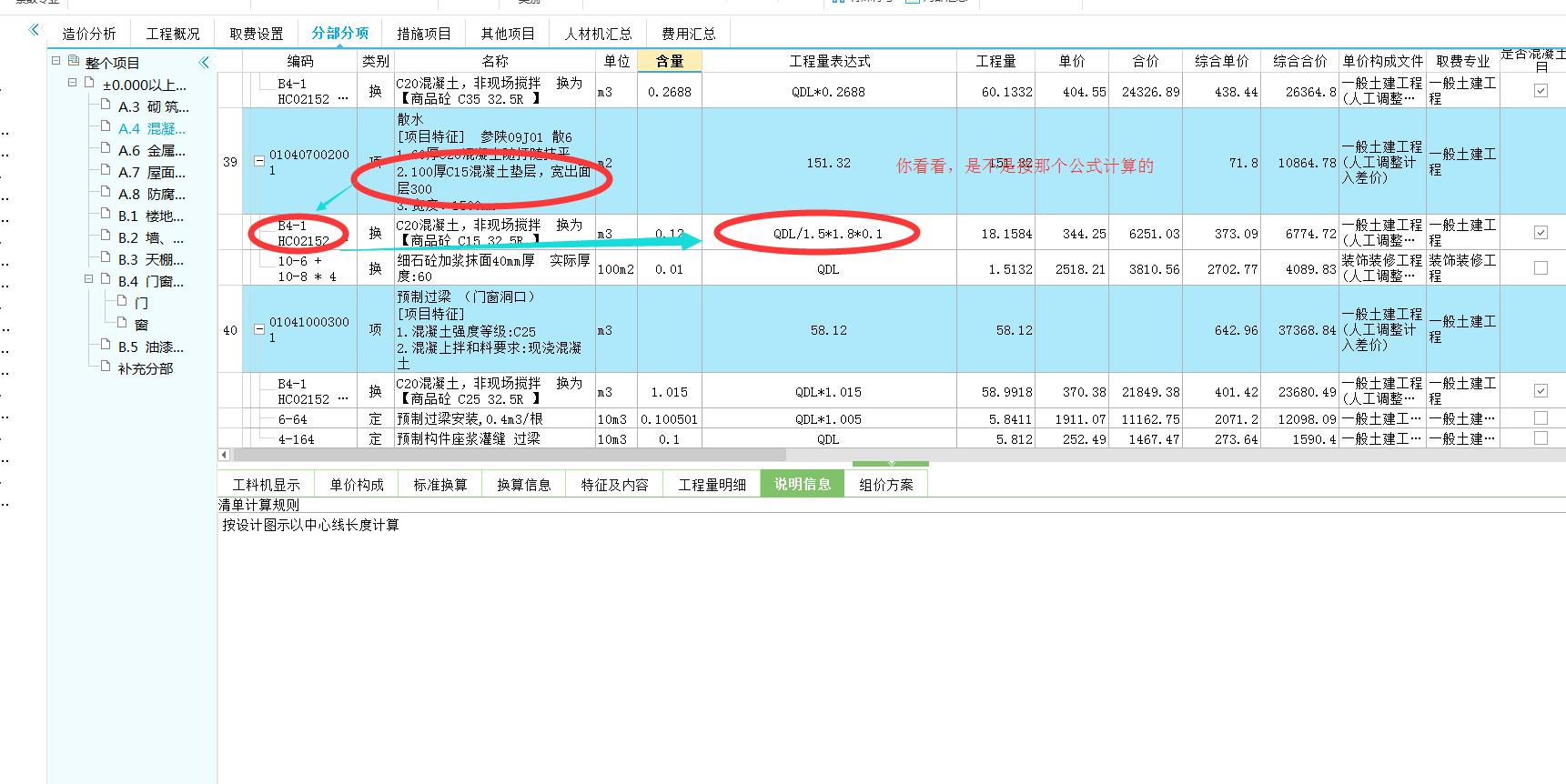Uncheck concrete checkbox for the 18.1584 quantity row

(1541, 233)
